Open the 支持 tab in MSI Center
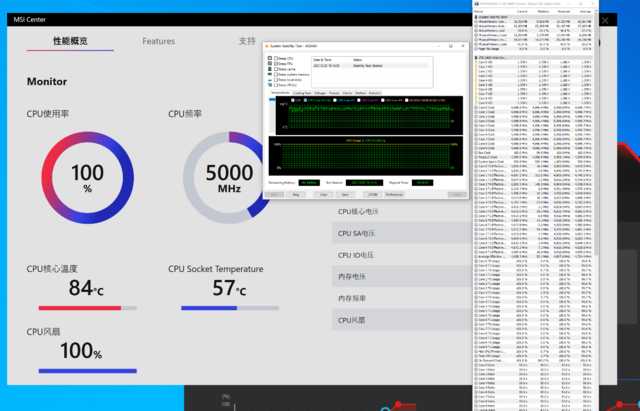Screen dimensions: 640x411 point(247,41)
